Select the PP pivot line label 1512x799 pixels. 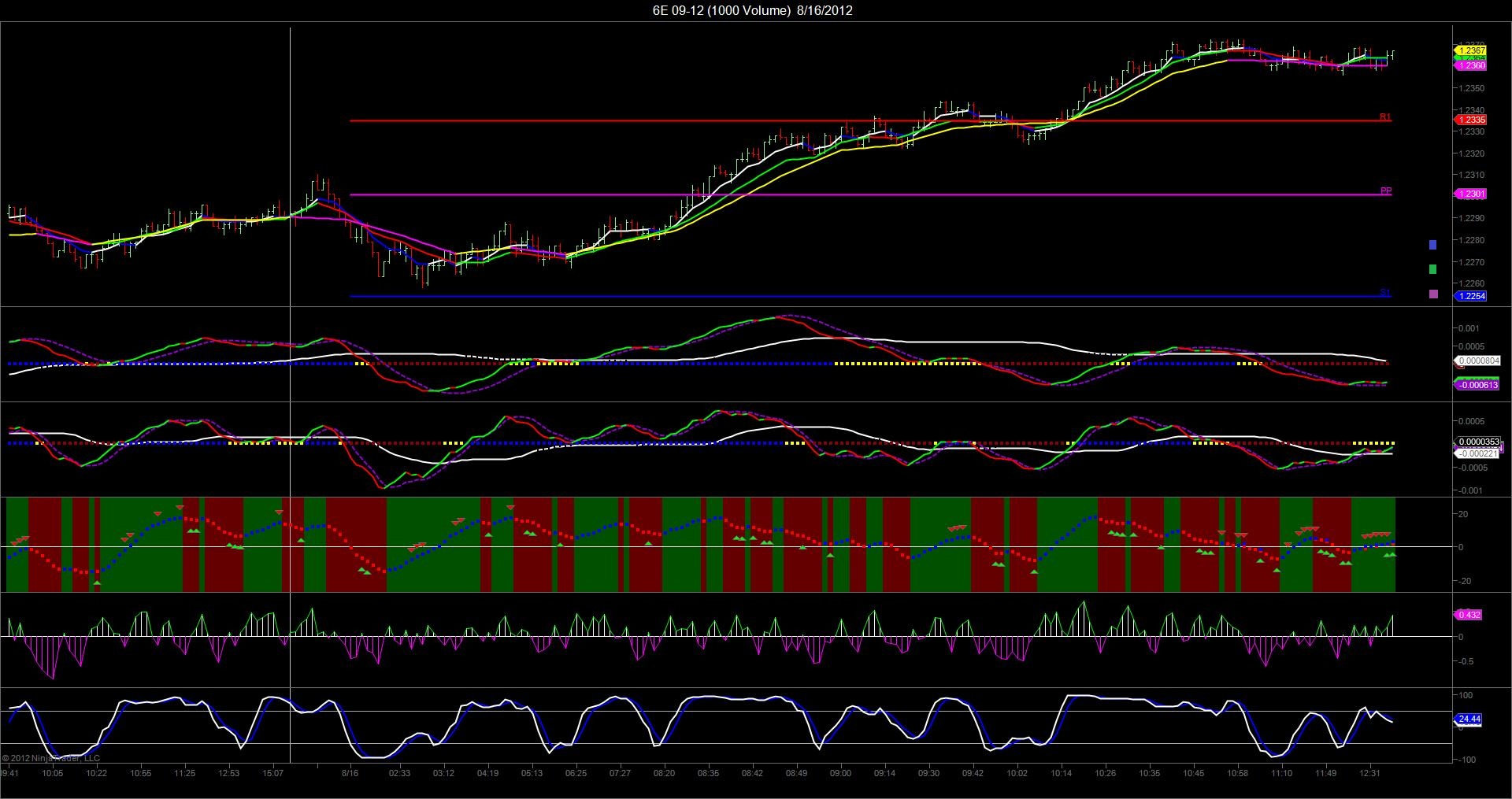(x=1385, y=191)
